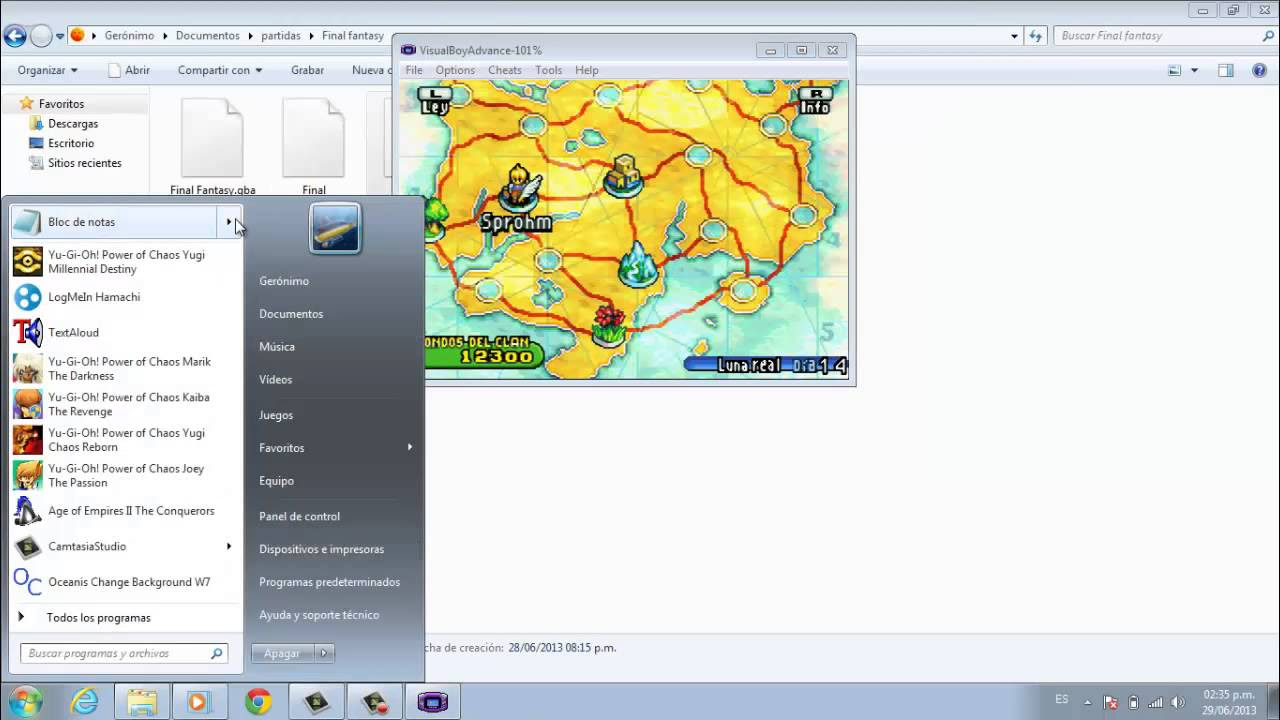Open Equipo from Start menu

(277, 481)
